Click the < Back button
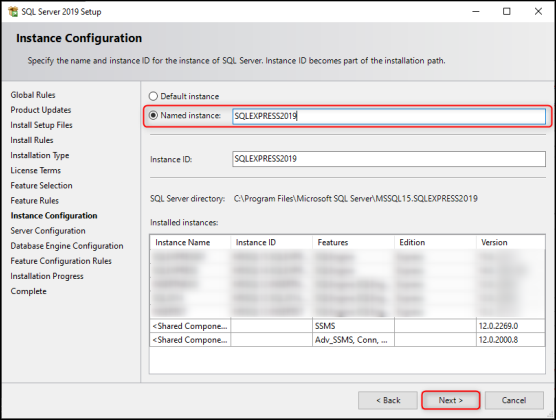The height and width of the screenshot is (420, 556). coord(388,400)
